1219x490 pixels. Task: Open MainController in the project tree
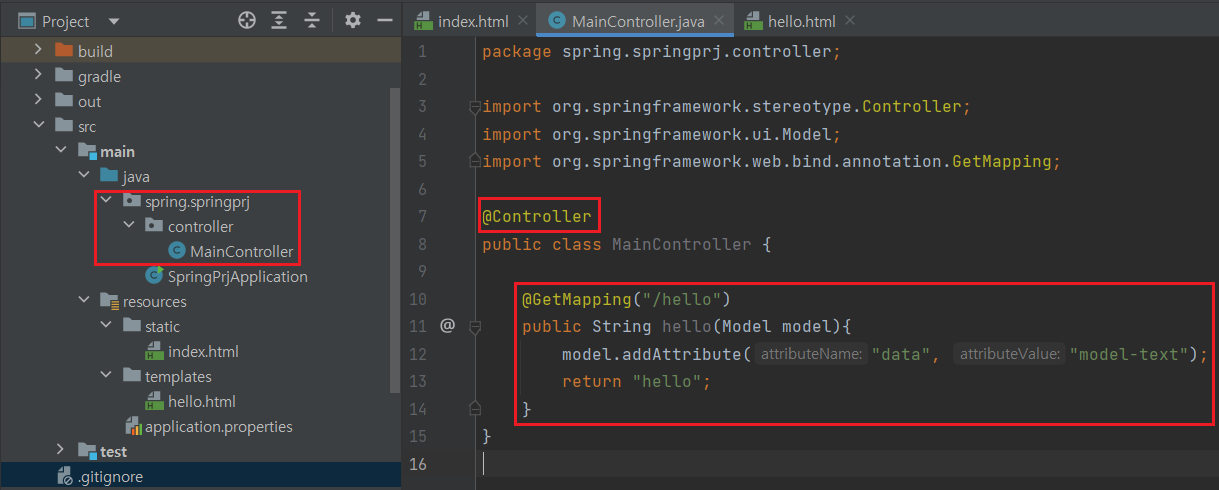(242, 252)
